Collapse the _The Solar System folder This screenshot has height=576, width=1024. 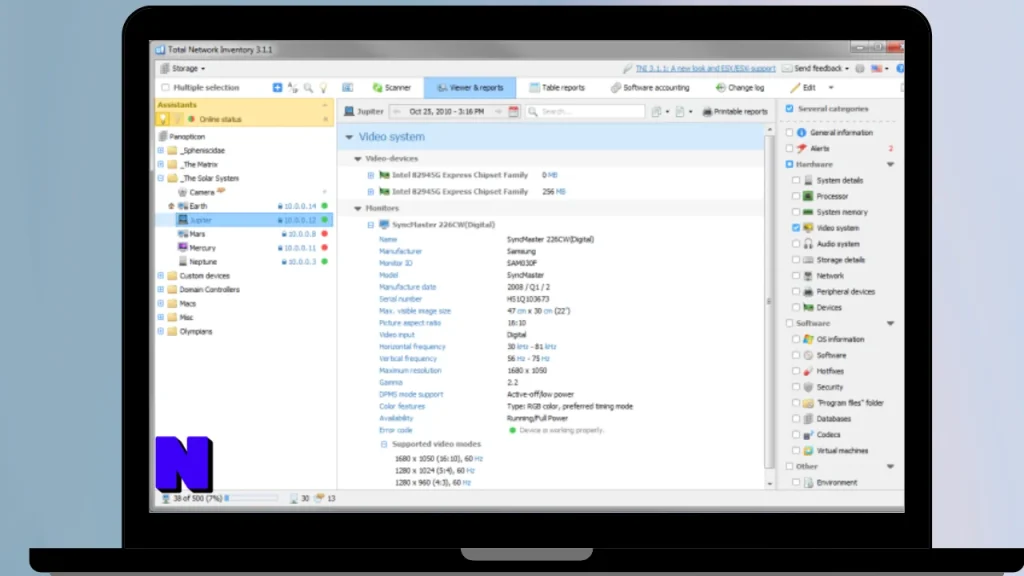161,178
